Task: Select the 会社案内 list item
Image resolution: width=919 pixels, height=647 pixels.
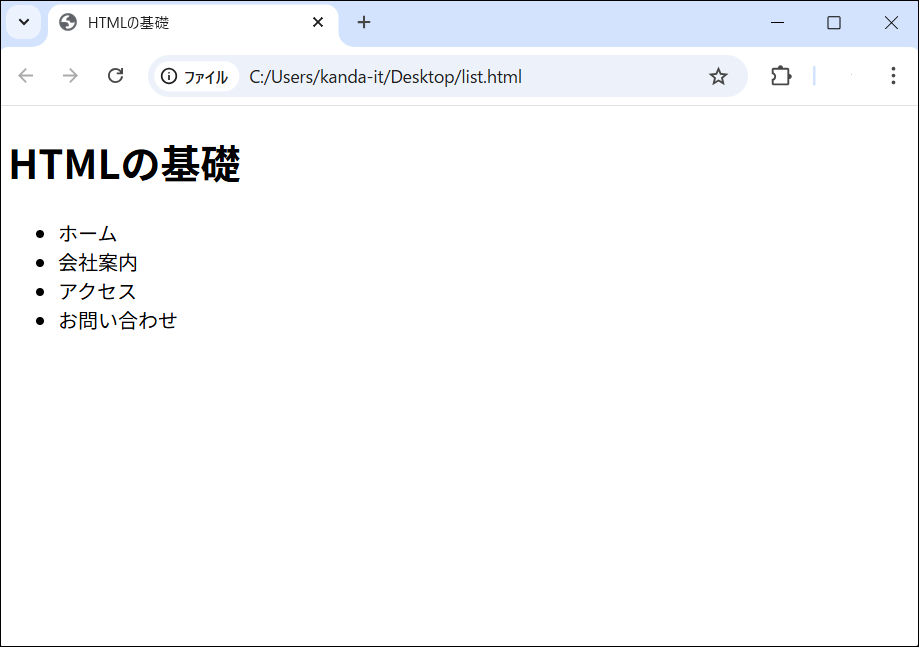Action: (x=98, y=263)
